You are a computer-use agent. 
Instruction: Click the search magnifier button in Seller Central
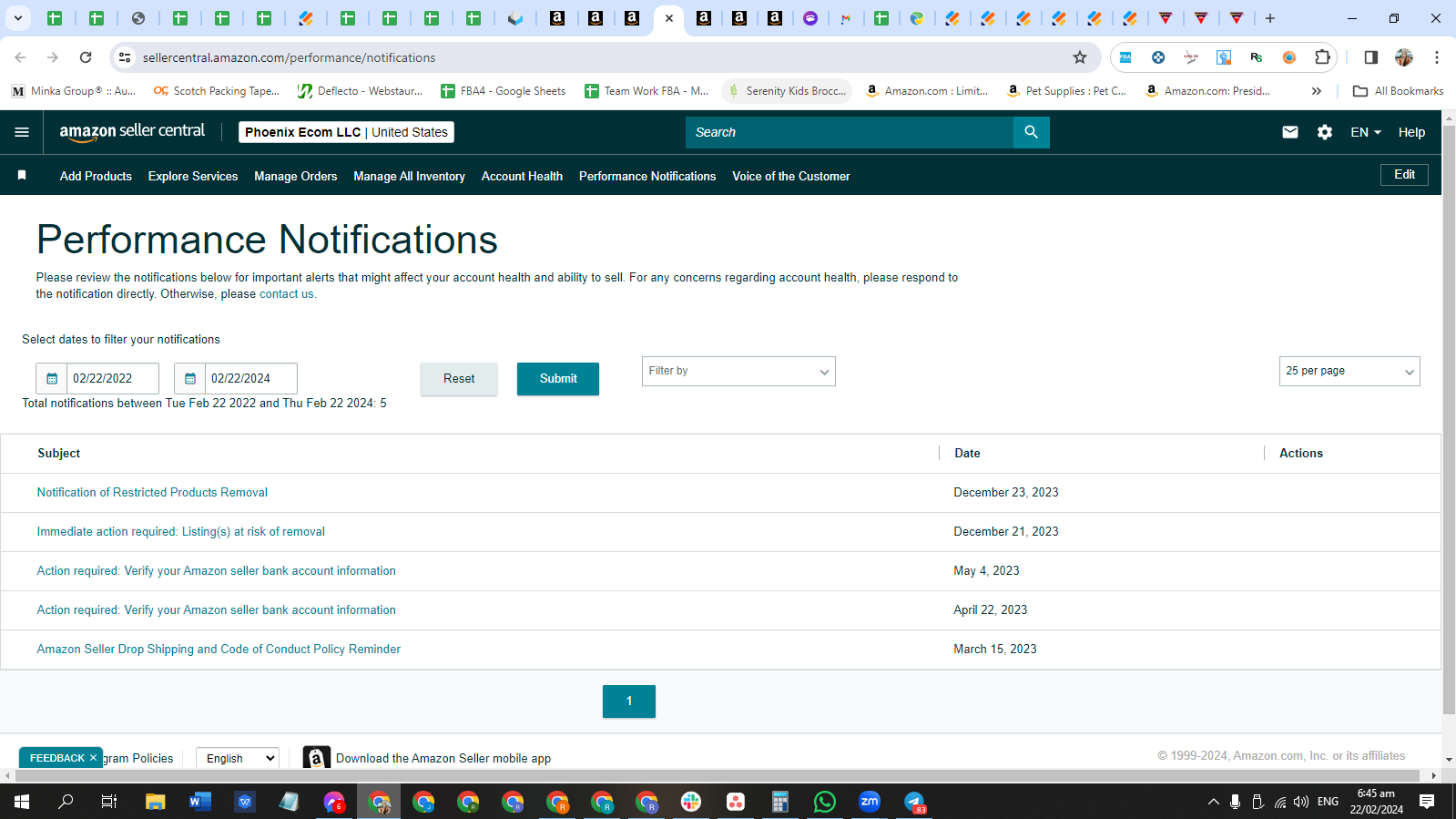[1031, 132]
